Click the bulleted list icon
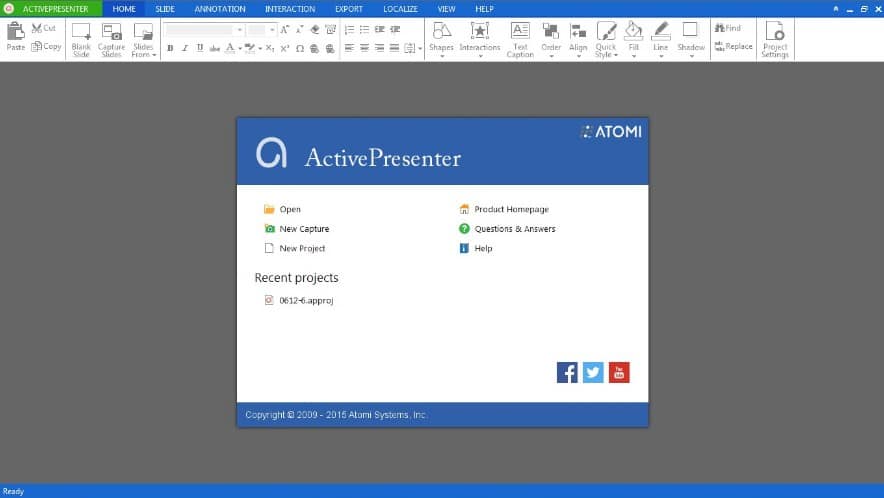This screenshot has width=884, height=498. pos(365,29)
